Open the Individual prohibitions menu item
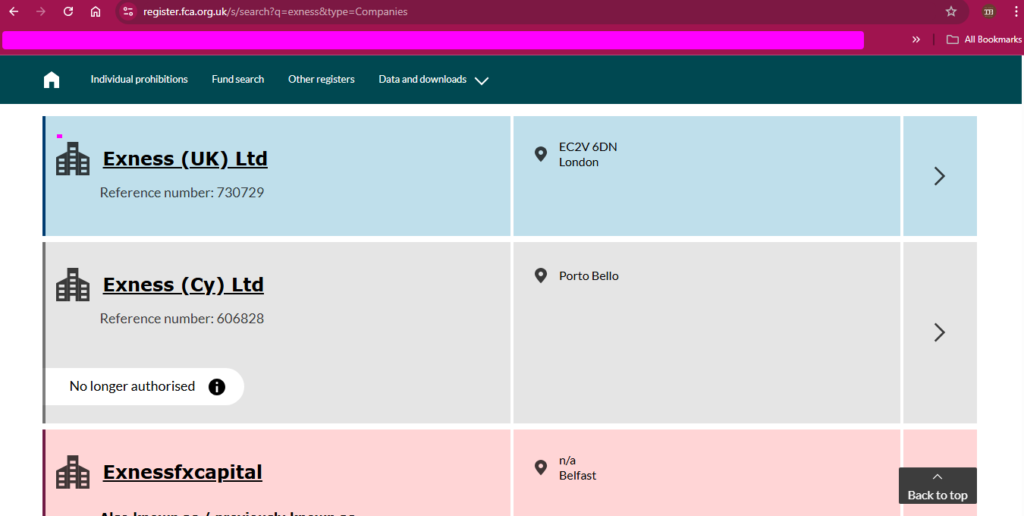Screen dimensions: 1024x516 (x=139, y=80)
